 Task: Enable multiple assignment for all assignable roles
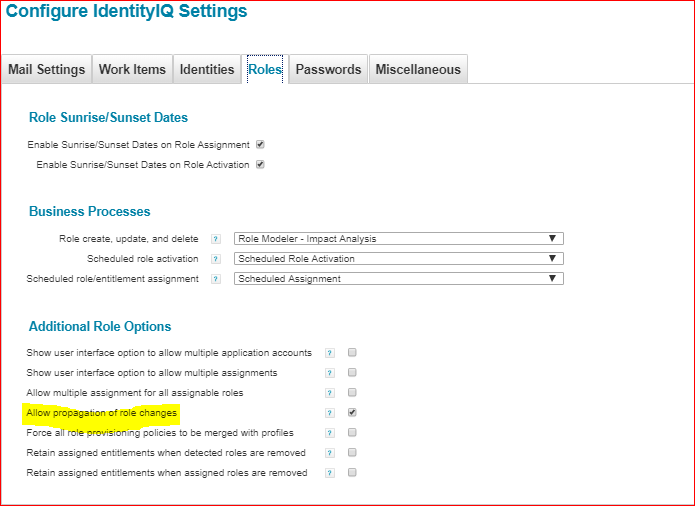coord(352,392)
